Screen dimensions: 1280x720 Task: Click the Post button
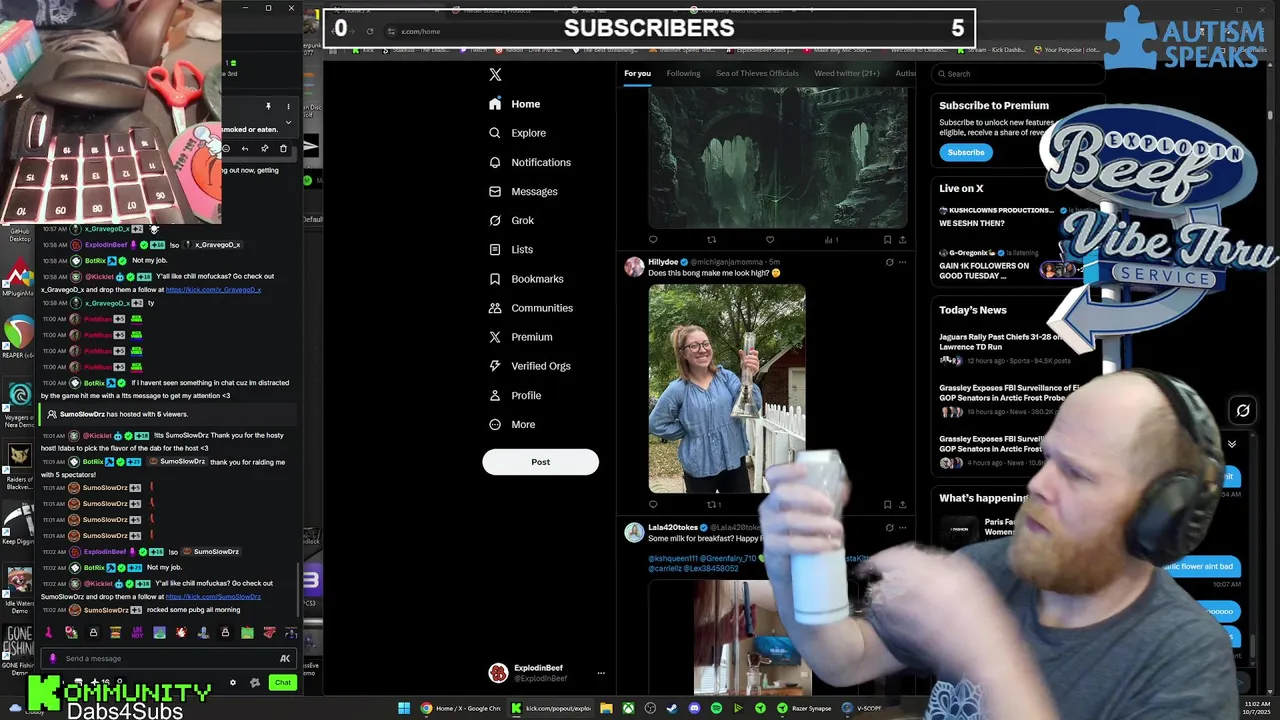540,462
